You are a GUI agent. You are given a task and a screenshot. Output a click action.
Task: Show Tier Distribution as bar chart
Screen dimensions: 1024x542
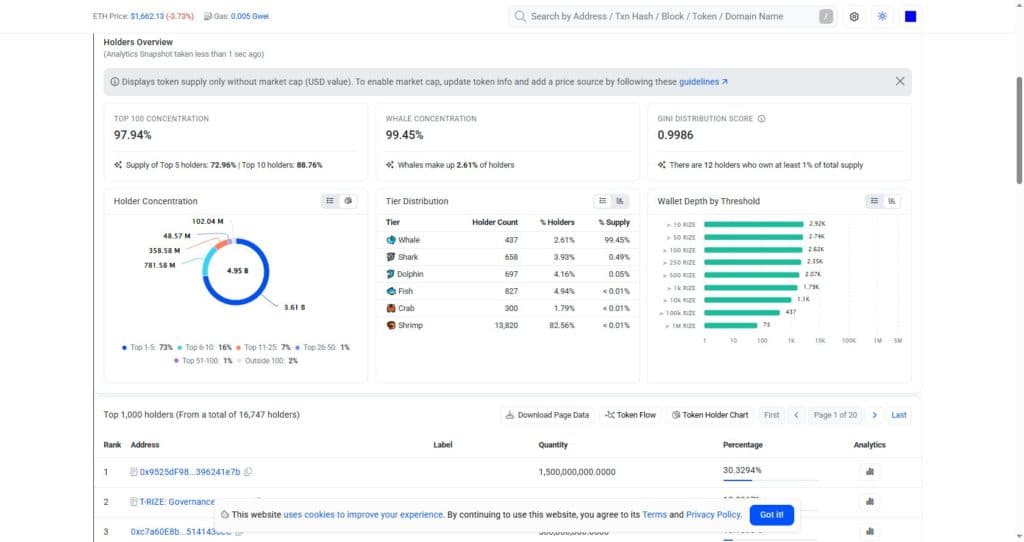(620, 201)
